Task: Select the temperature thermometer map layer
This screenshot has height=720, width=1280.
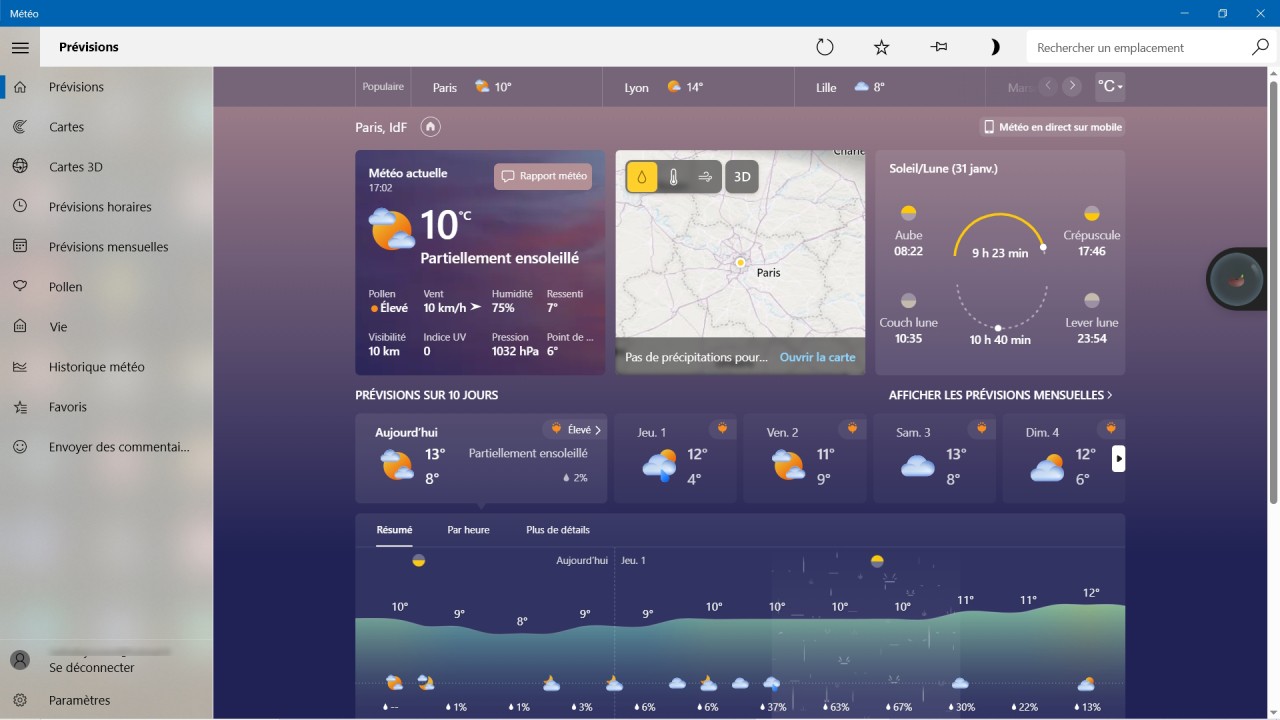Action: coord(673,177)
